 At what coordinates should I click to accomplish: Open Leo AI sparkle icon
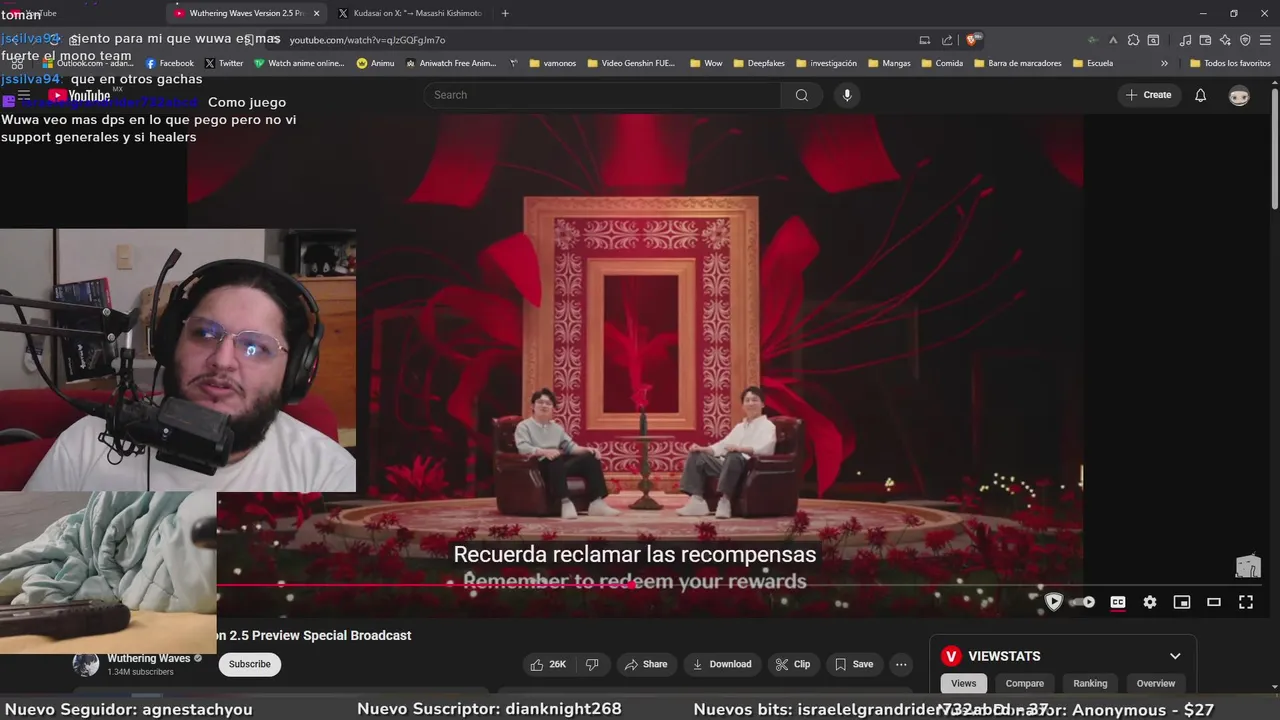coord(1225,40)
